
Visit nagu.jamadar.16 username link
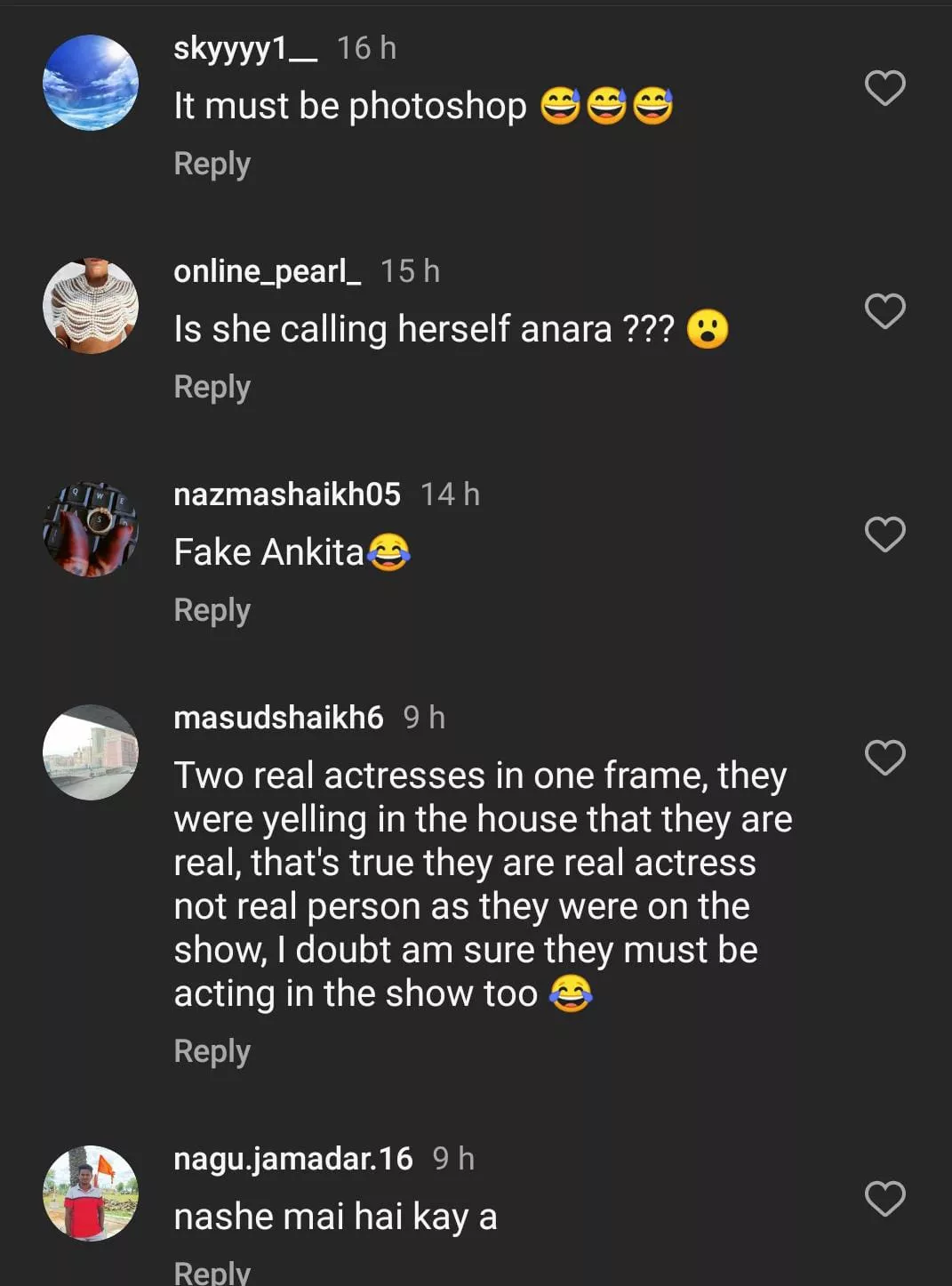292,1159
